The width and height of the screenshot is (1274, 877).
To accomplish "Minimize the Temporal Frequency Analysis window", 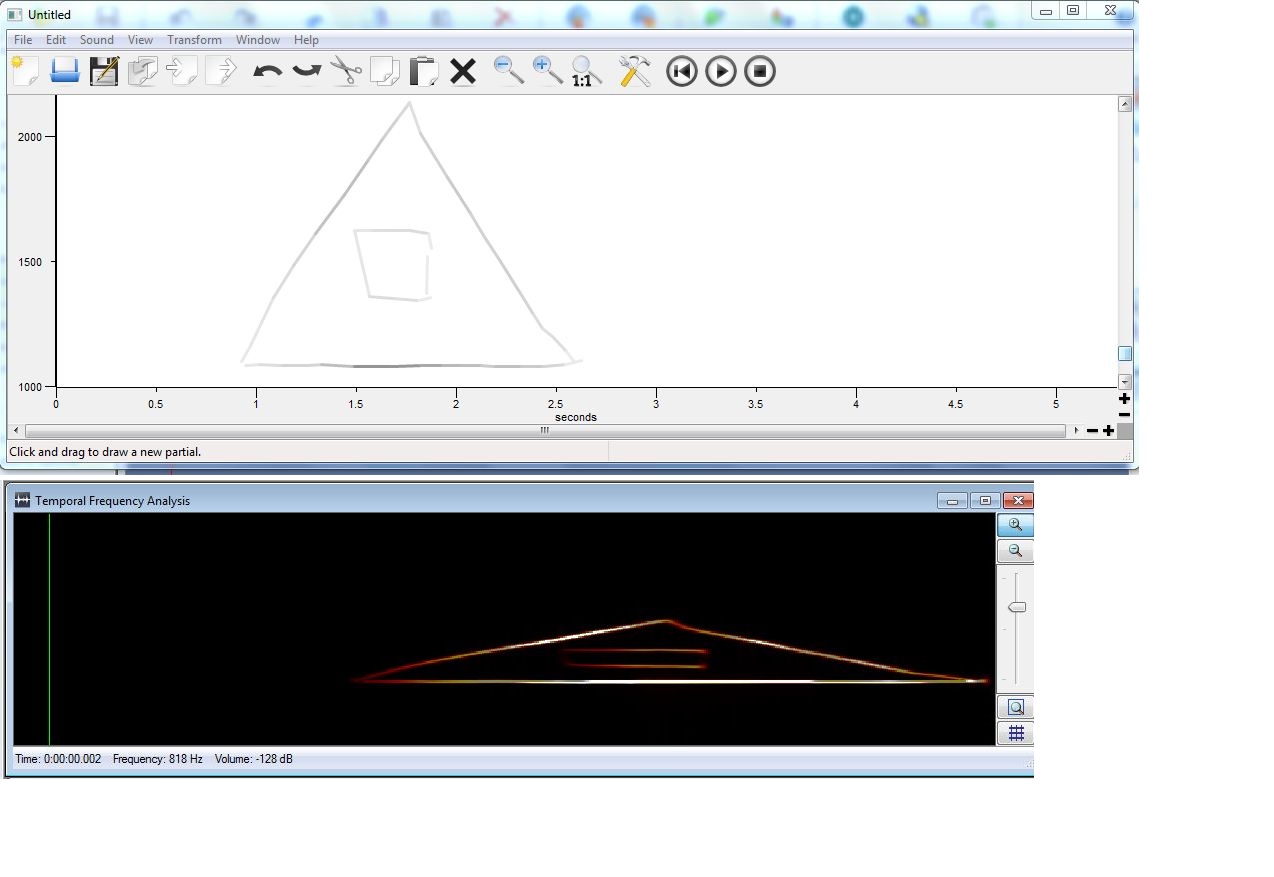I will click(952, 501).
